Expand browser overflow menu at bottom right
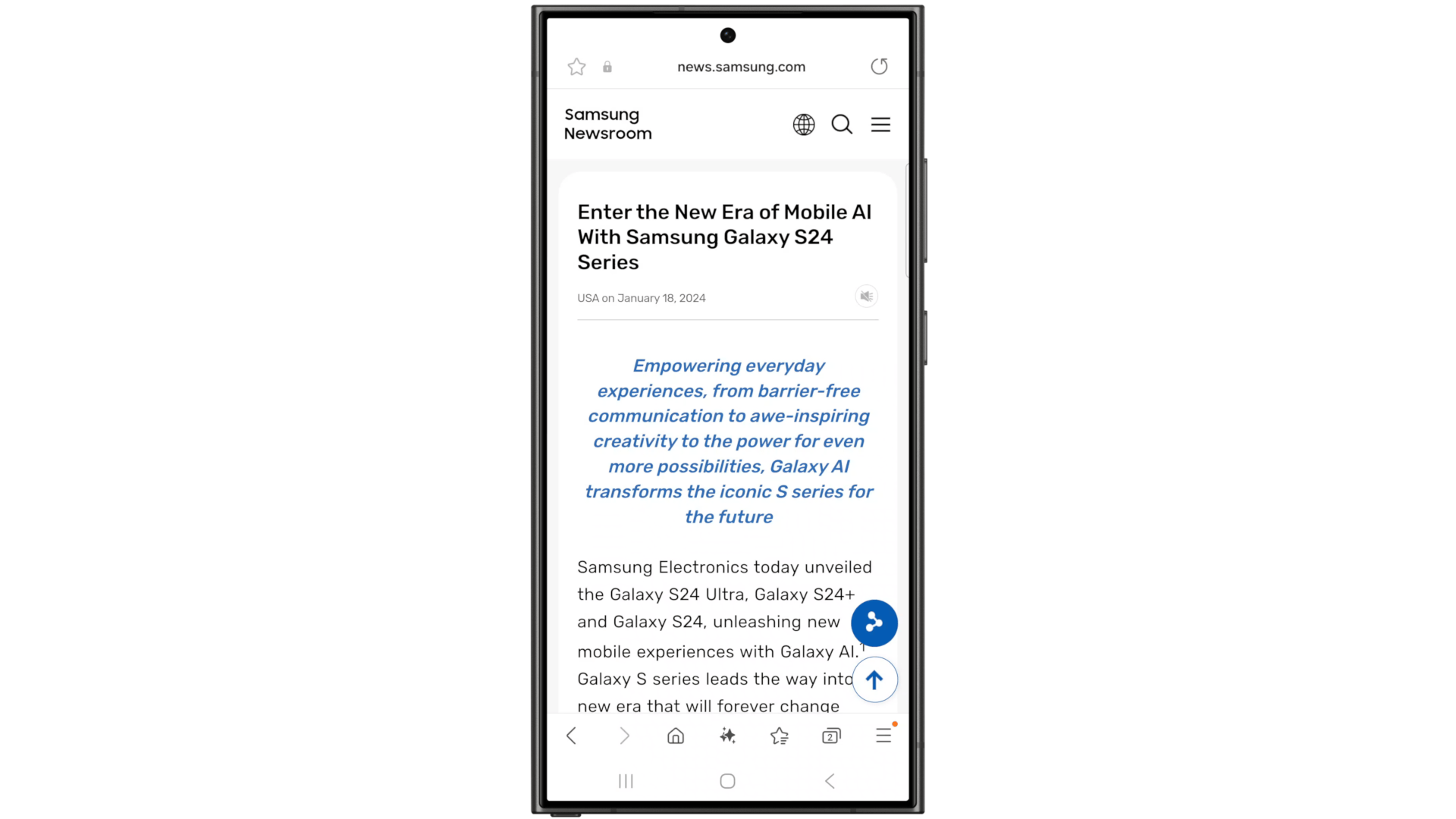Image resolution: width=1456 pixels, height=819 pixels. coord(883,736)
